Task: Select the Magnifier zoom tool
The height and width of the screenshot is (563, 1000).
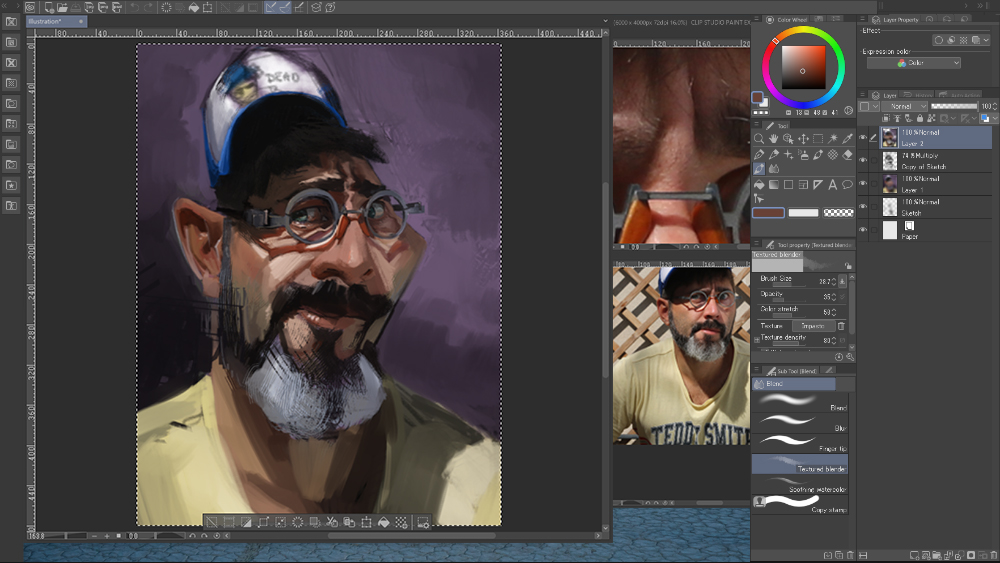Action: point(759,139)
